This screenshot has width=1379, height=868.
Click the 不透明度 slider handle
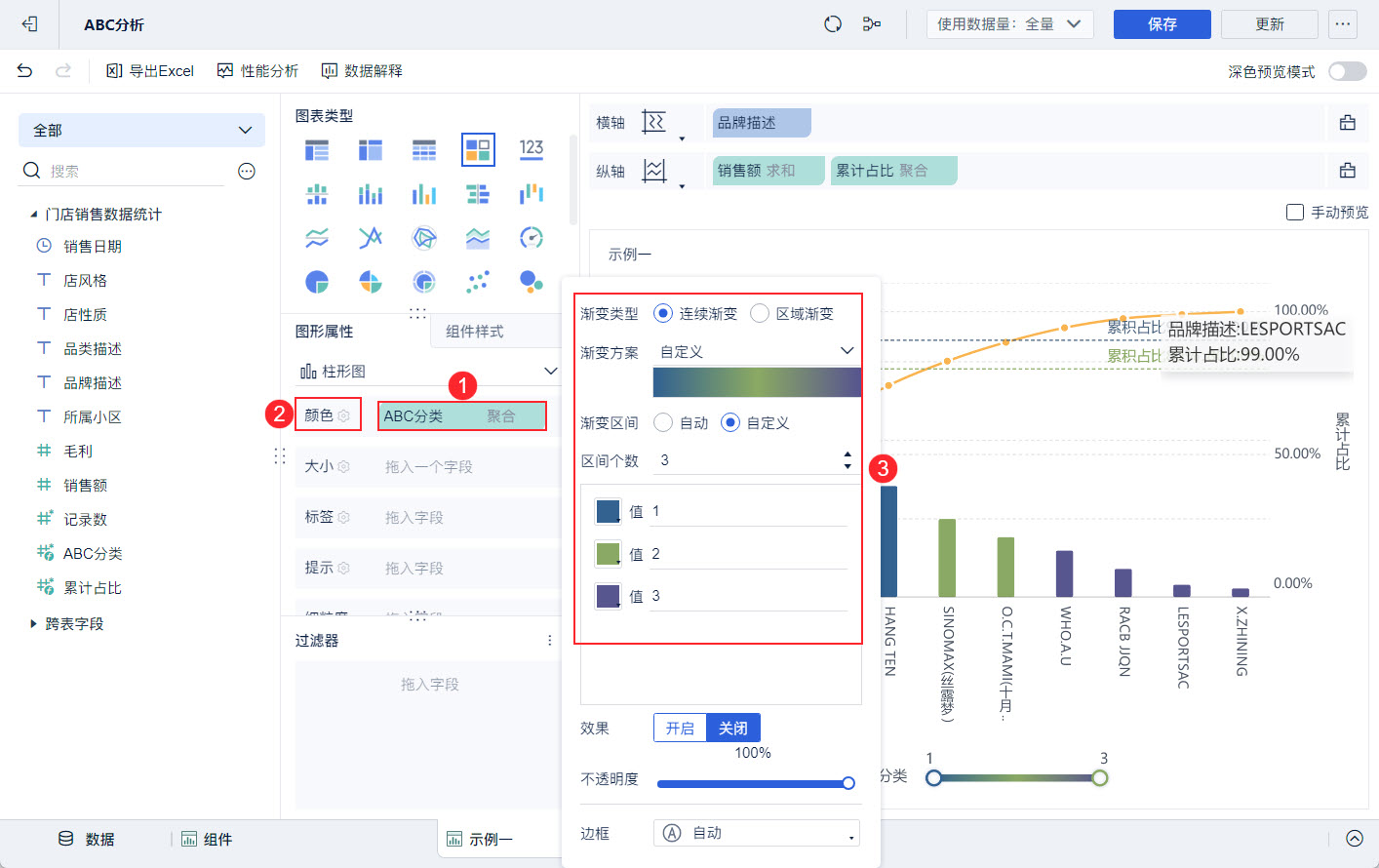(x=848, y=783)
